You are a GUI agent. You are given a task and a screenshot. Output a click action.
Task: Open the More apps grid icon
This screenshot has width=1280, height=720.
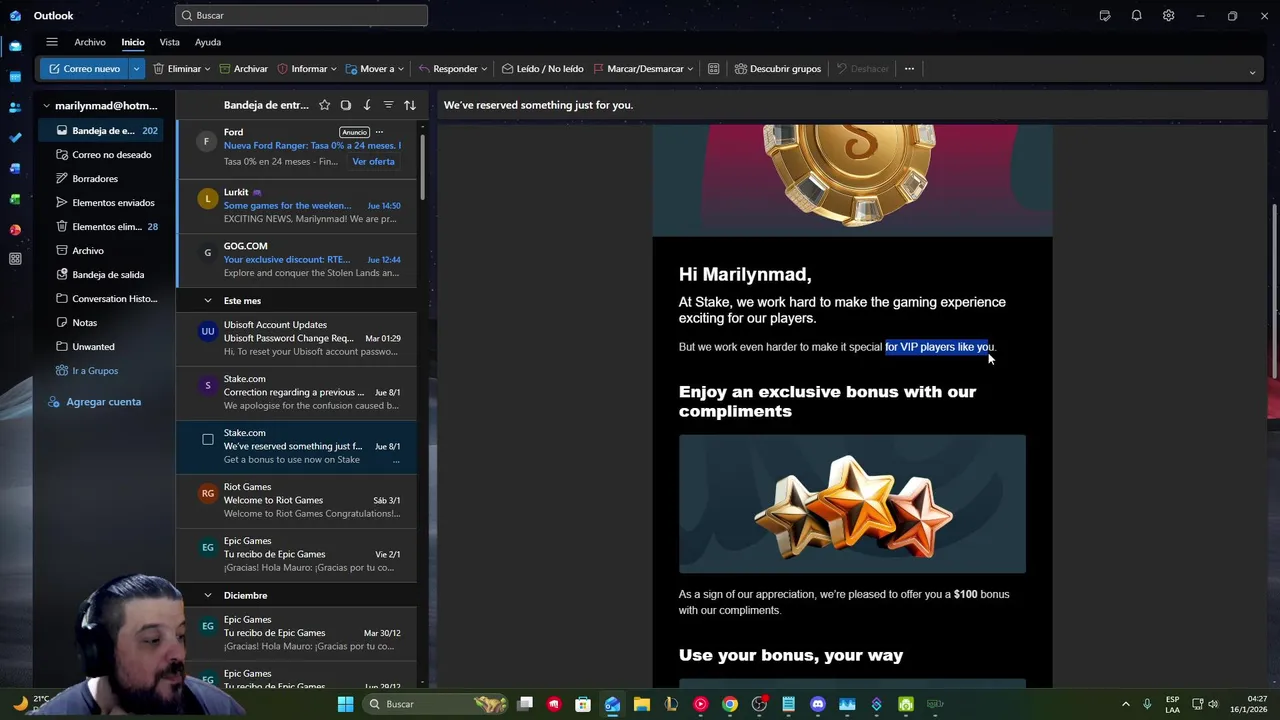[x=15, y=259]
